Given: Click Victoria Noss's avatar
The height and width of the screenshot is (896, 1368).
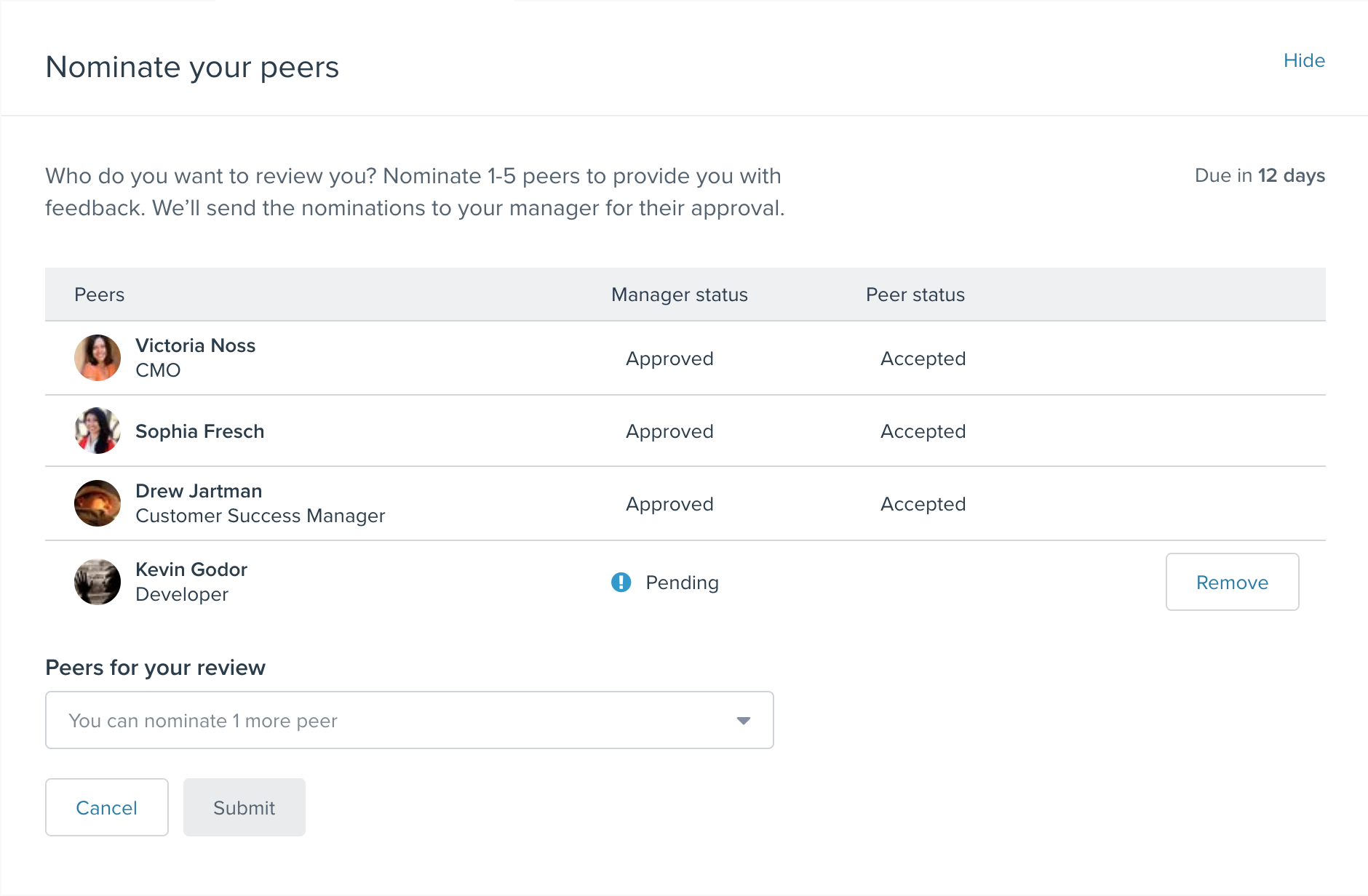Looking at the screenshot, I should [98, 358].
